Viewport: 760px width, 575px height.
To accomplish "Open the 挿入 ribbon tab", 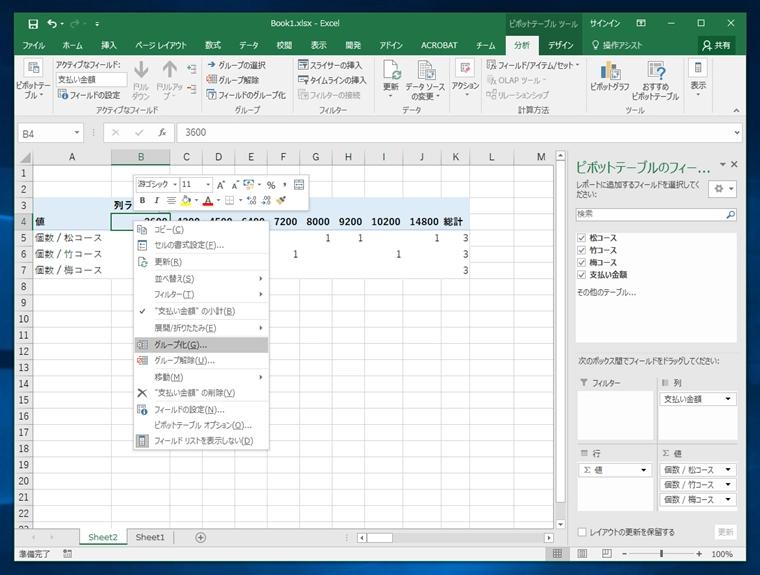I will pyautogui.click(x=109, y=45).
